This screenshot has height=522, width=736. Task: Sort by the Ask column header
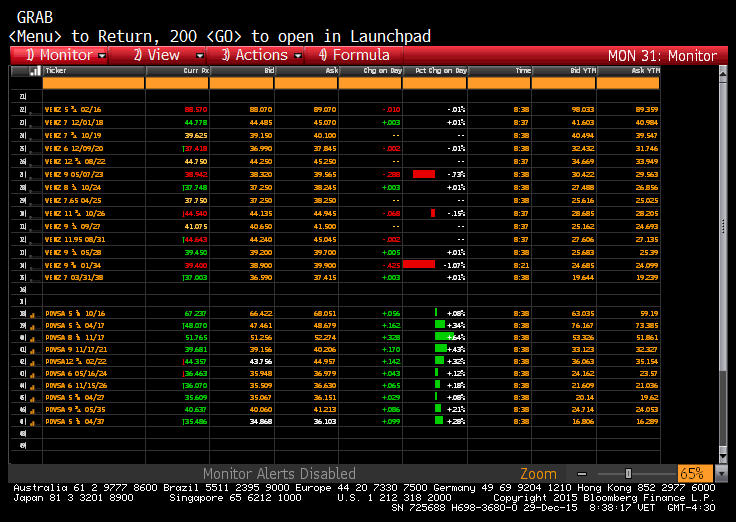click(306, 71)
